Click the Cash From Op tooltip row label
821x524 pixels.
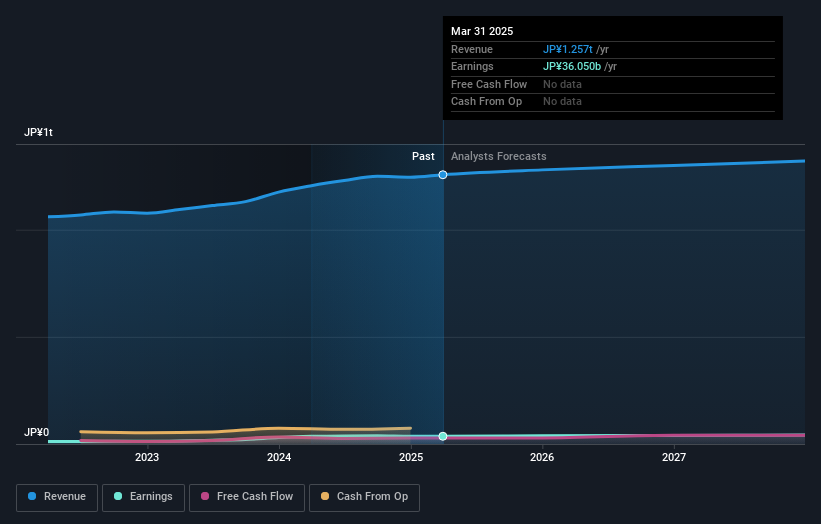click(x=486, y=102)
